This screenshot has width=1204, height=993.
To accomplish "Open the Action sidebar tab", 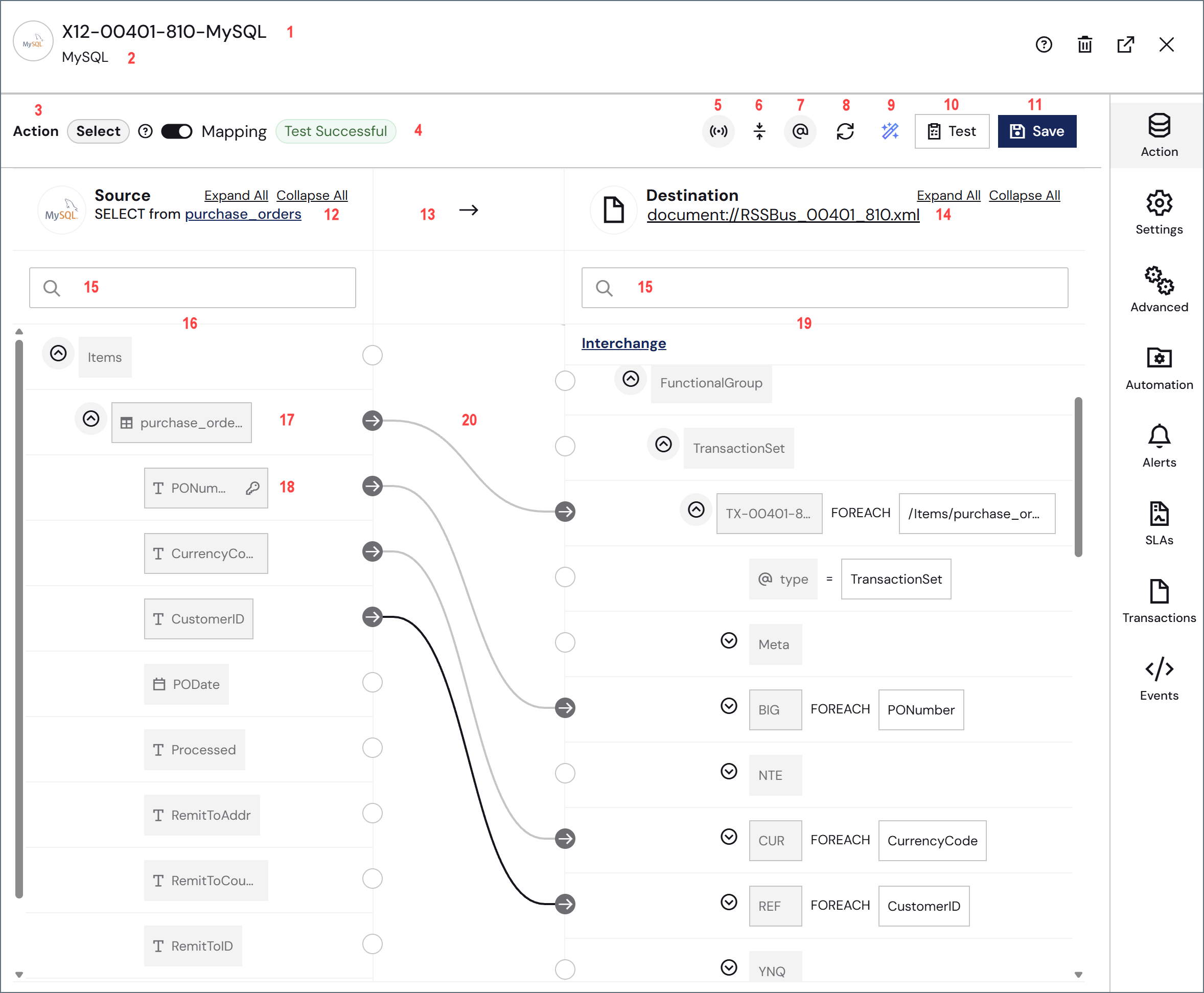I will [x=1159, y=135].
